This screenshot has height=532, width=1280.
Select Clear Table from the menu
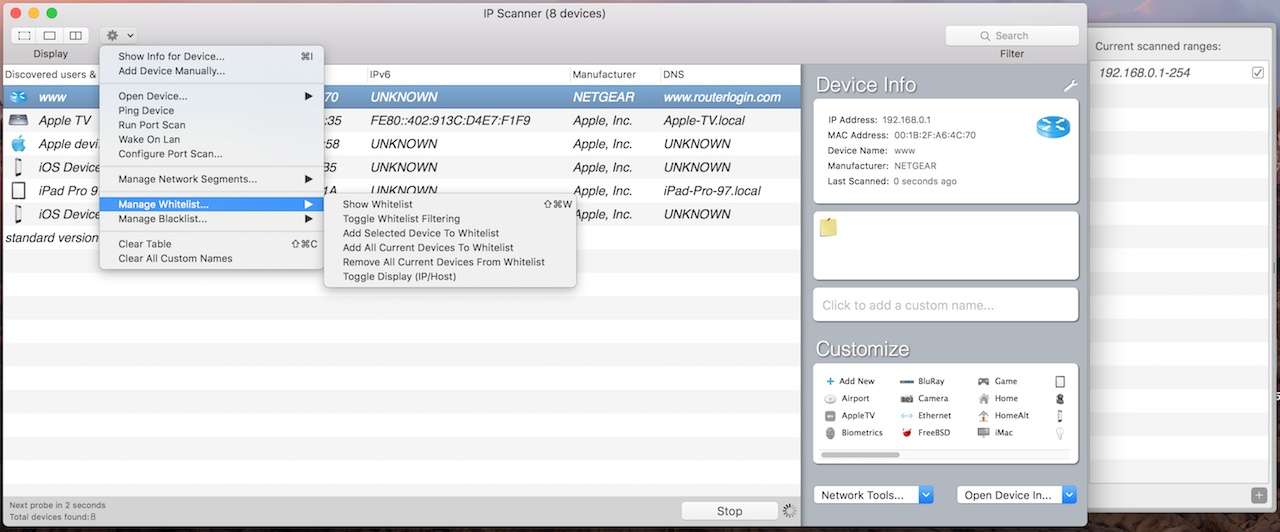[x=211, y=243]
